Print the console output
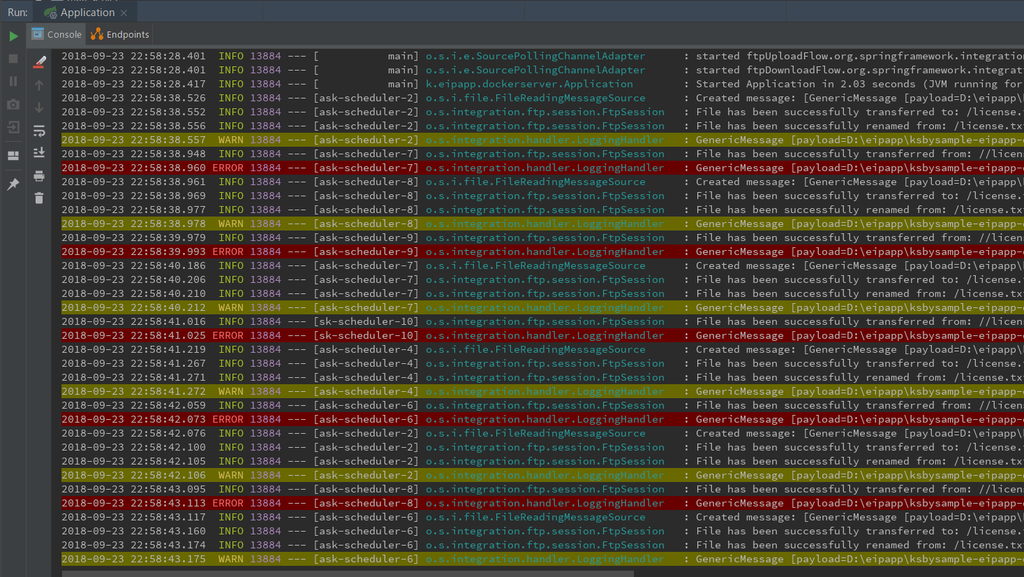 coord(39,176)
